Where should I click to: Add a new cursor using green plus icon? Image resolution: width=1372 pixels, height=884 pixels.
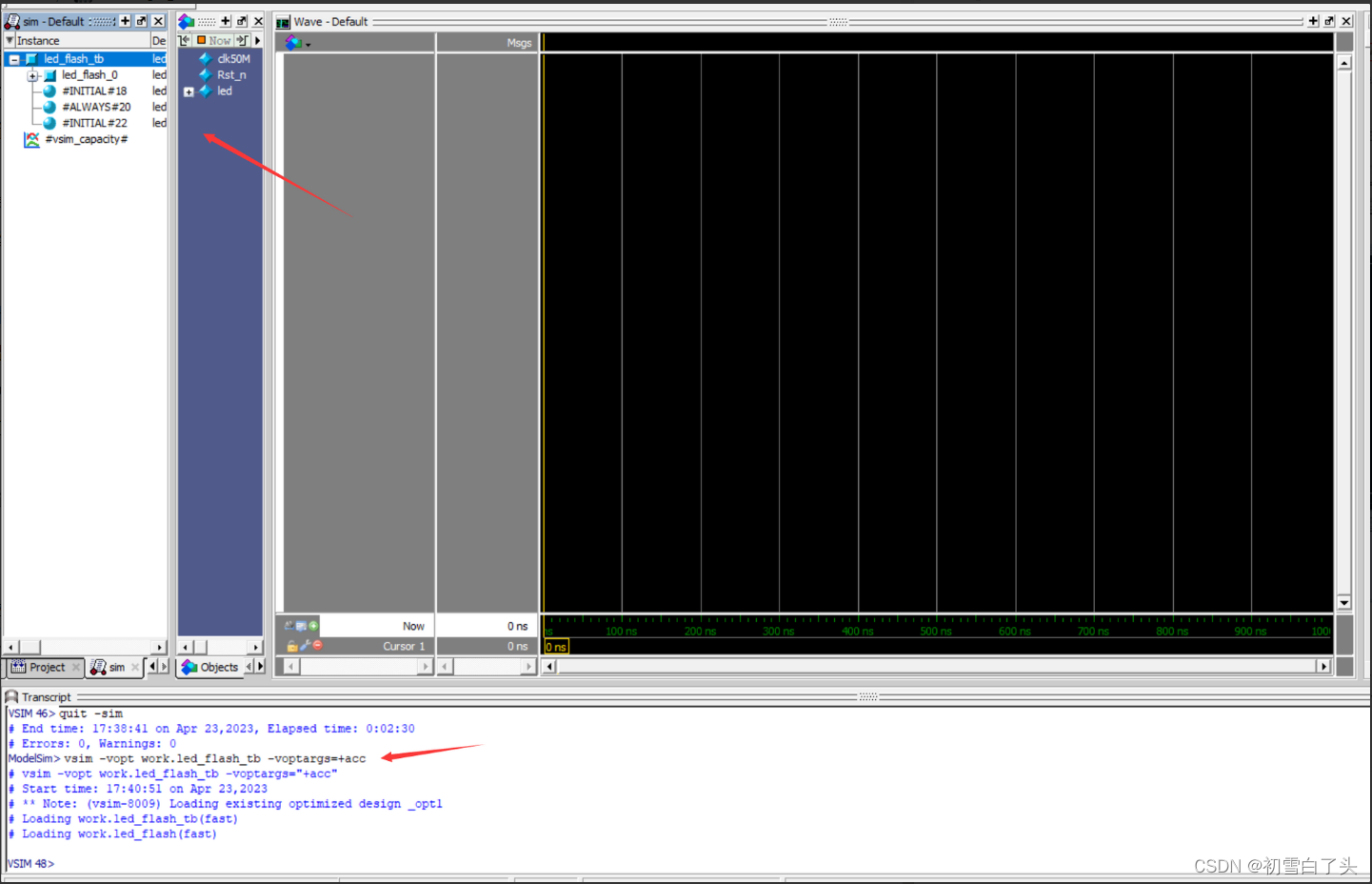pyautogui.click(x=313, y=626)
